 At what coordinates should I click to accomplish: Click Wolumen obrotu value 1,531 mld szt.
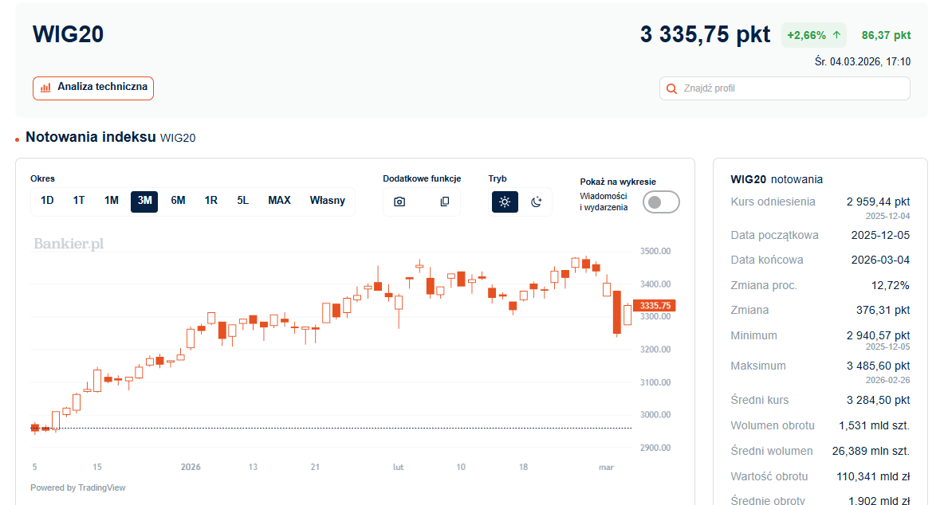874,426
